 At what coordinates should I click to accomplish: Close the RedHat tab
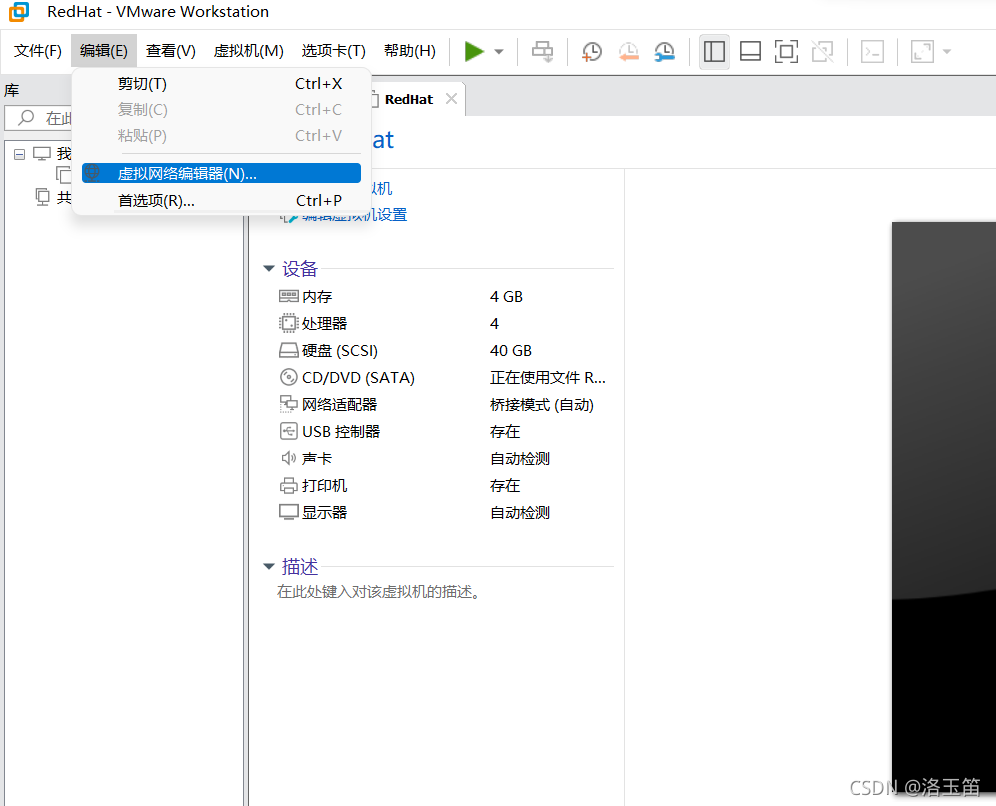pyautogui.click(x=451, y=99)
